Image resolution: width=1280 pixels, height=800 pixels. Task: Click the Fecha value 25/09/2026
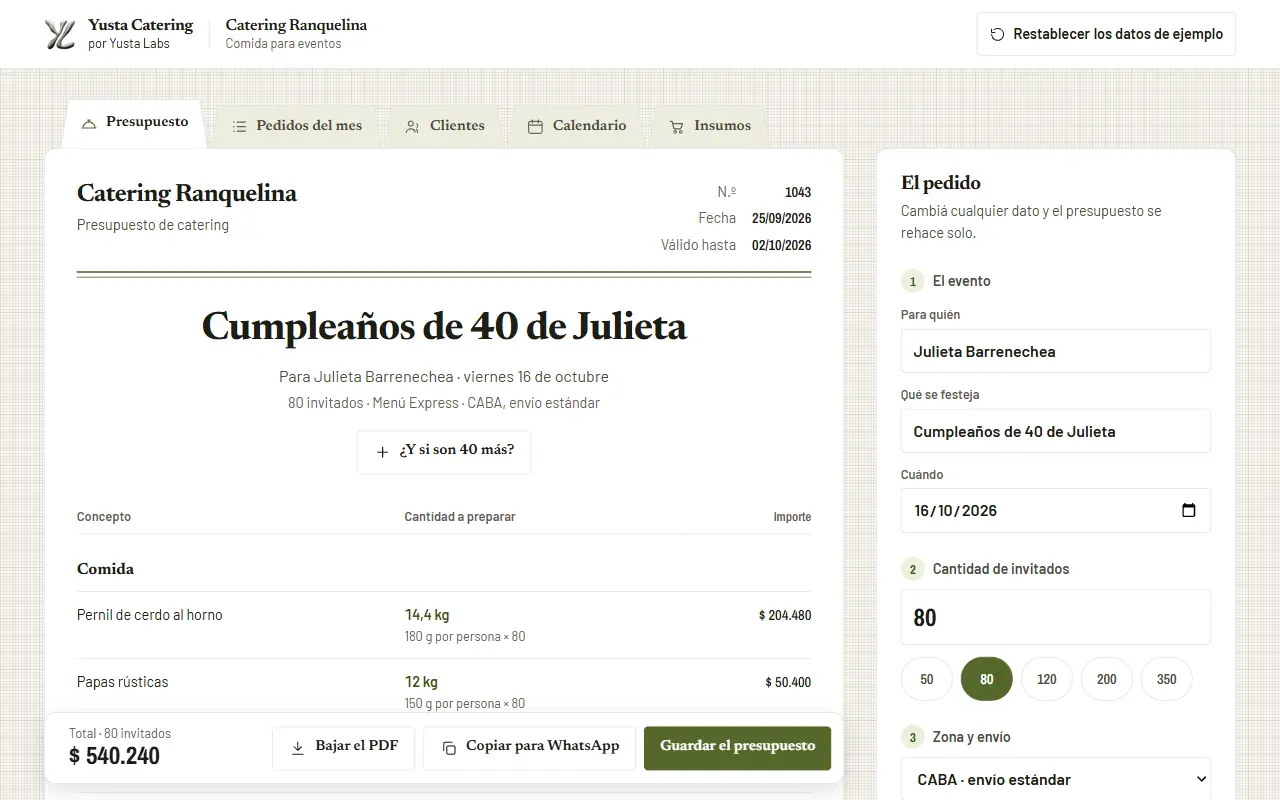pos(782,218)
